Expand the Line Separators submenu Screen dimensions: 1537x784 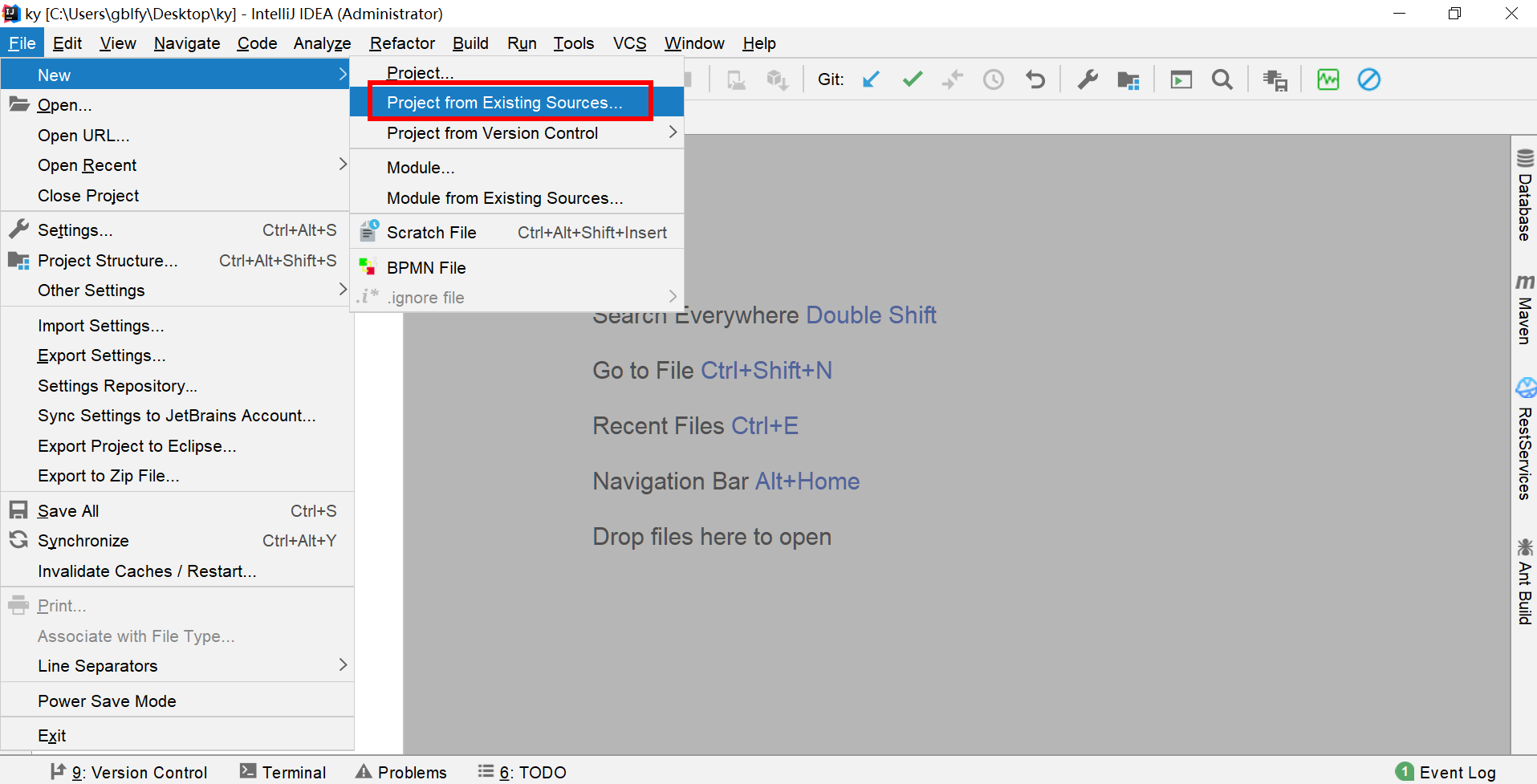pyautogui.click(x=177, y=666)
